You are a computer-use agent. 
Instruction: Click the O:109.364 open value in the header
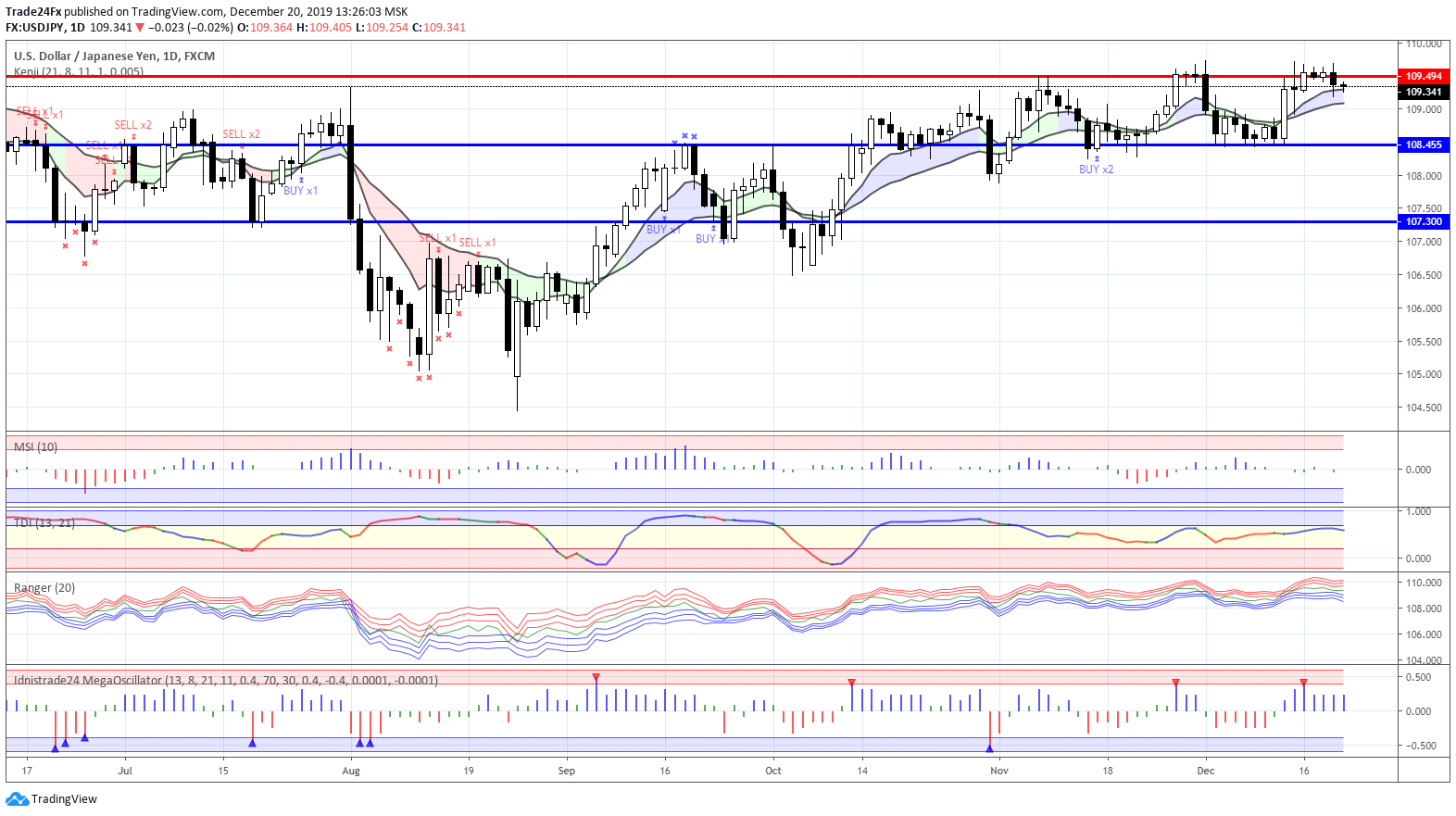[265, 28]
